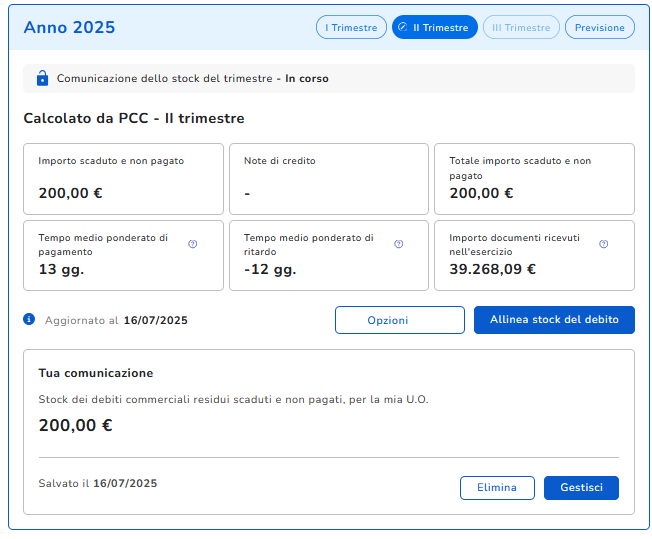This screenshot has width=652, height=539.
Task: Select the Importo scaduto e non pagato card
Action: tap(123, 179)
